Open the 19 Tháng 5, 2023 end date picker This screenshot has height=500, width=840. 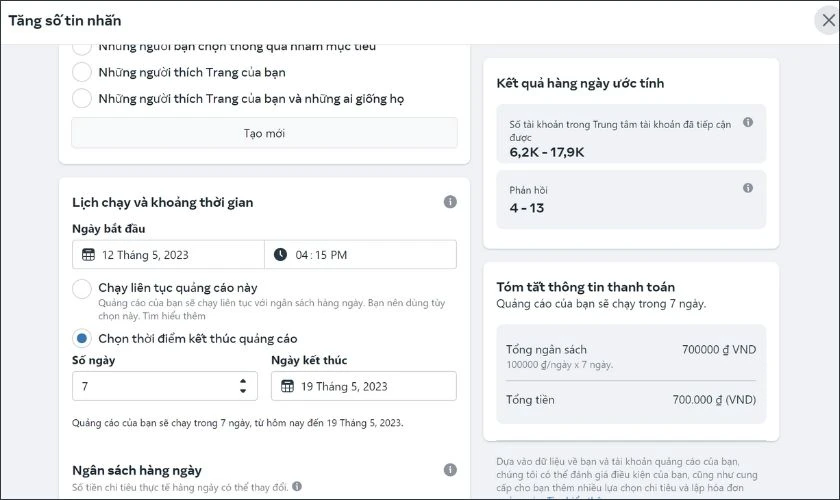click(x=364, y=386)
